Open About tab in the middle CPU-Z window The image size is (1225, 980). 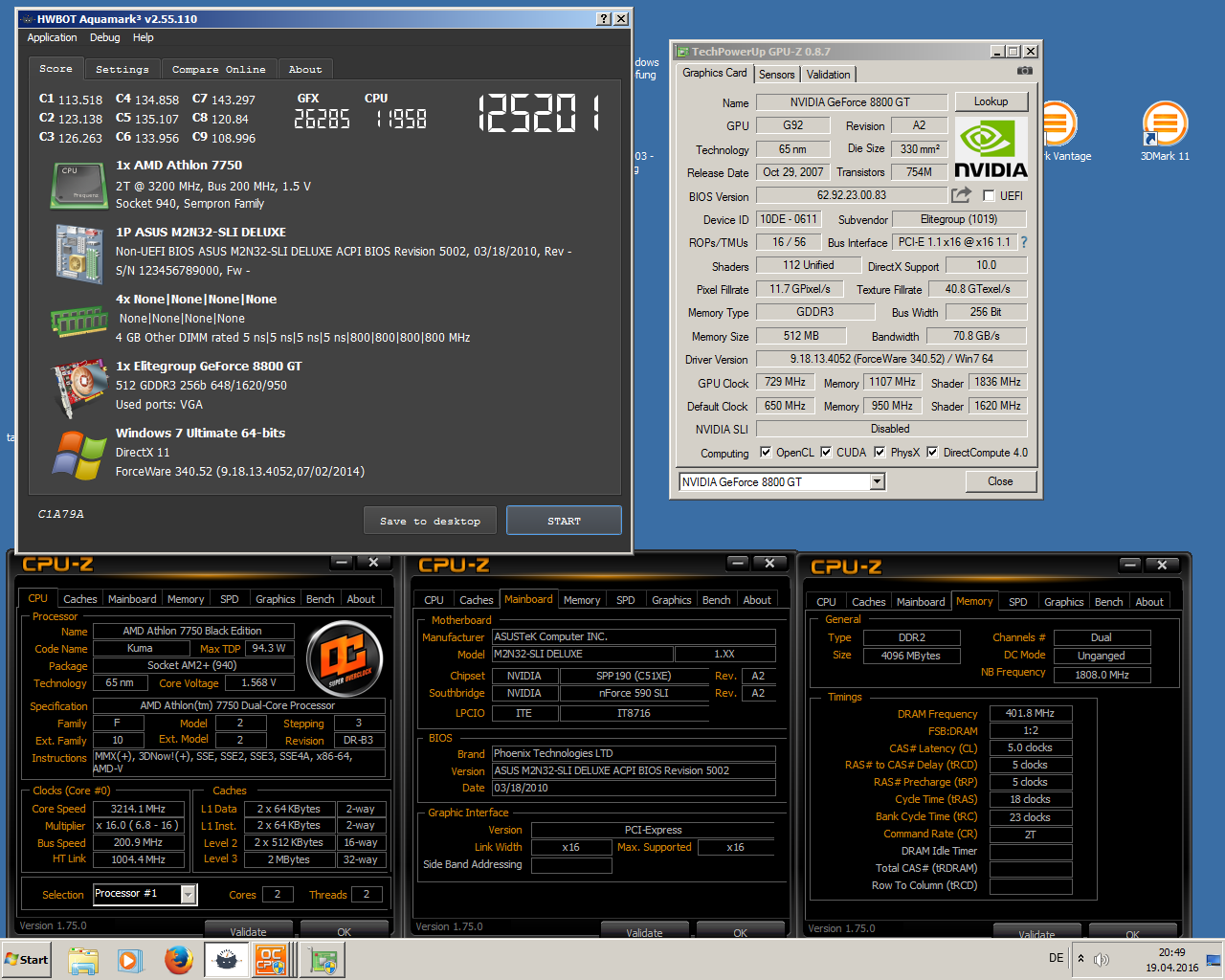coord(757,600)
